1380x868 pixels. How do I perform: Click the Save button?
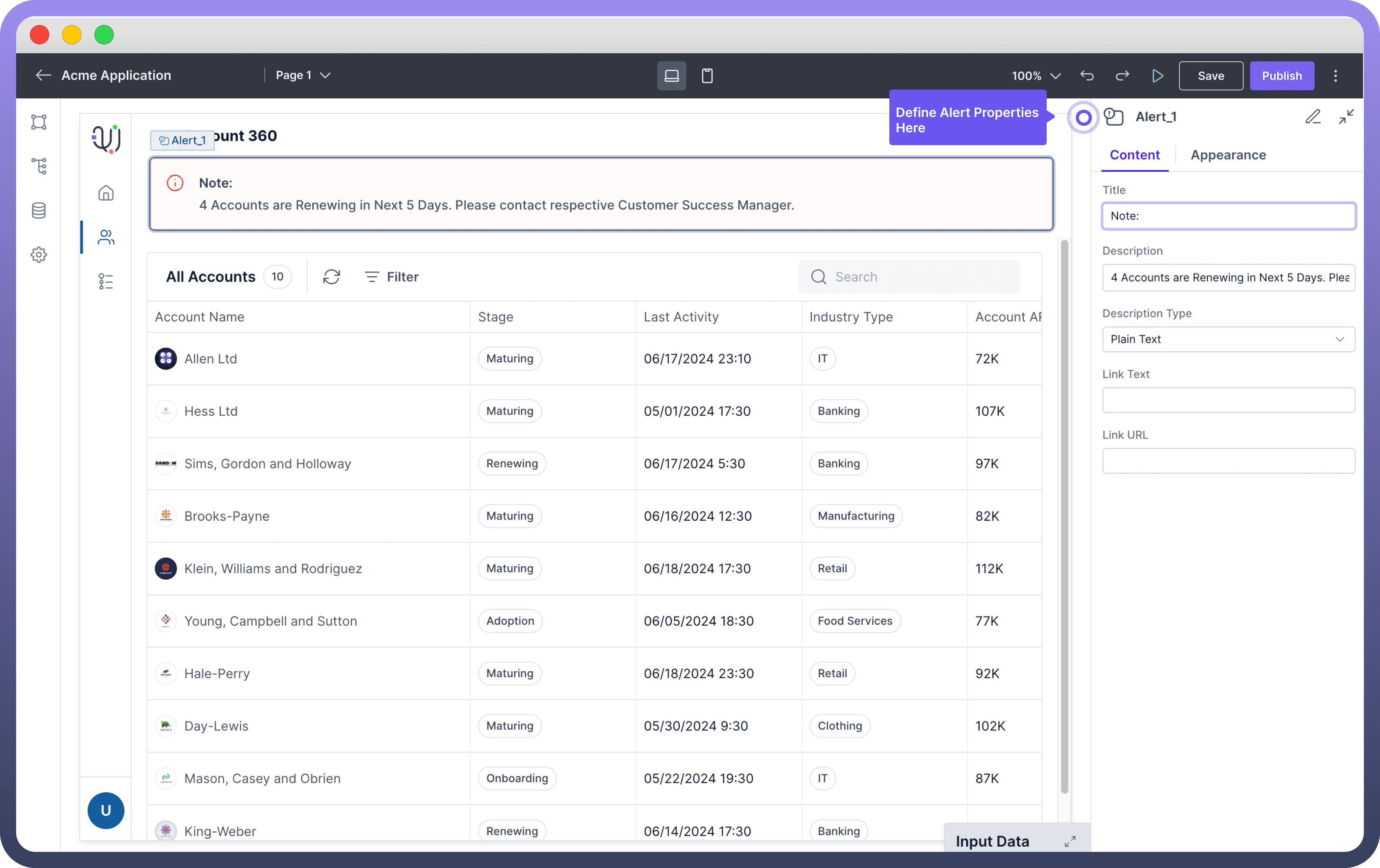(x=1211, y=76)
